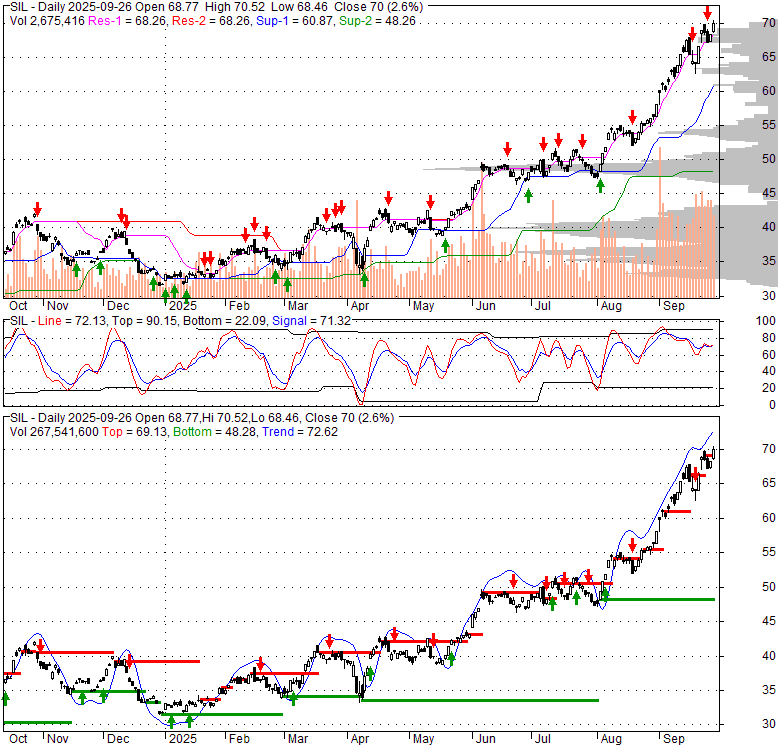
Task: Click 'Trend = 72.62' in bottom chart
Action: pos(300,432)
